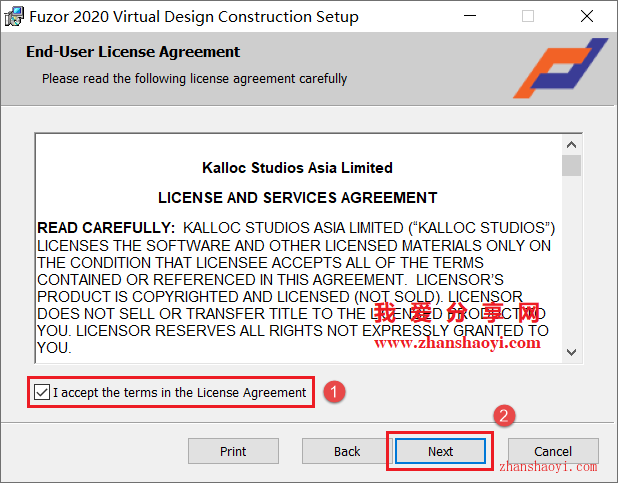Click 'Kalloc Studios Asia Limited' heading

click(297, 168)
